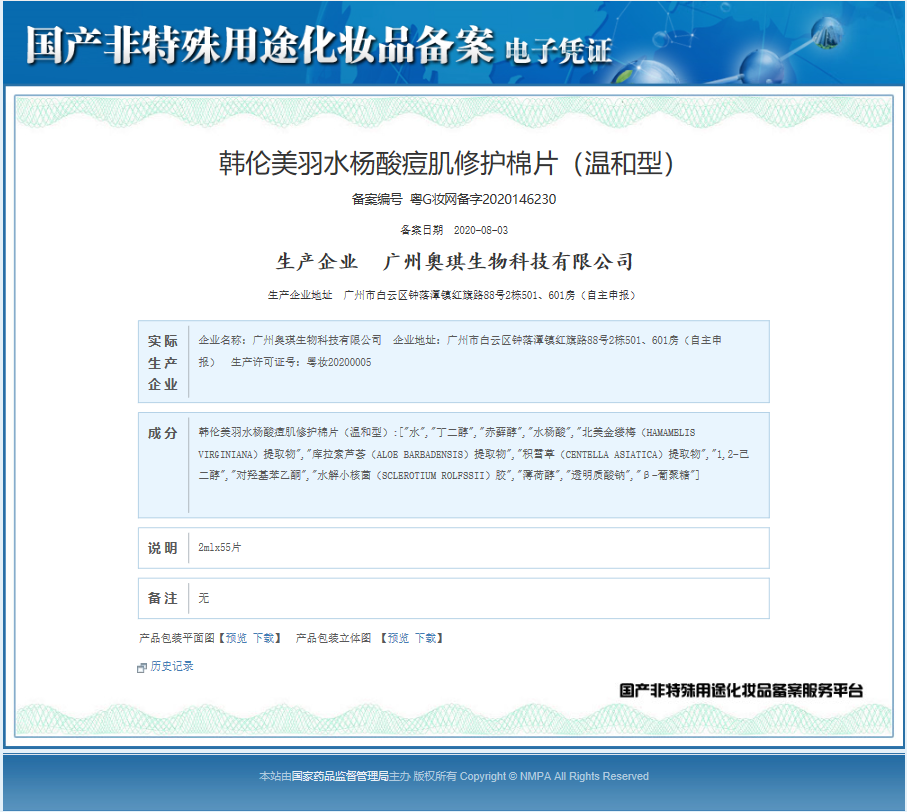This screenshot has width=907, height=812.
Task: Click the 备注 value 无
Action: pyautogui.click(x=204, y=598)
